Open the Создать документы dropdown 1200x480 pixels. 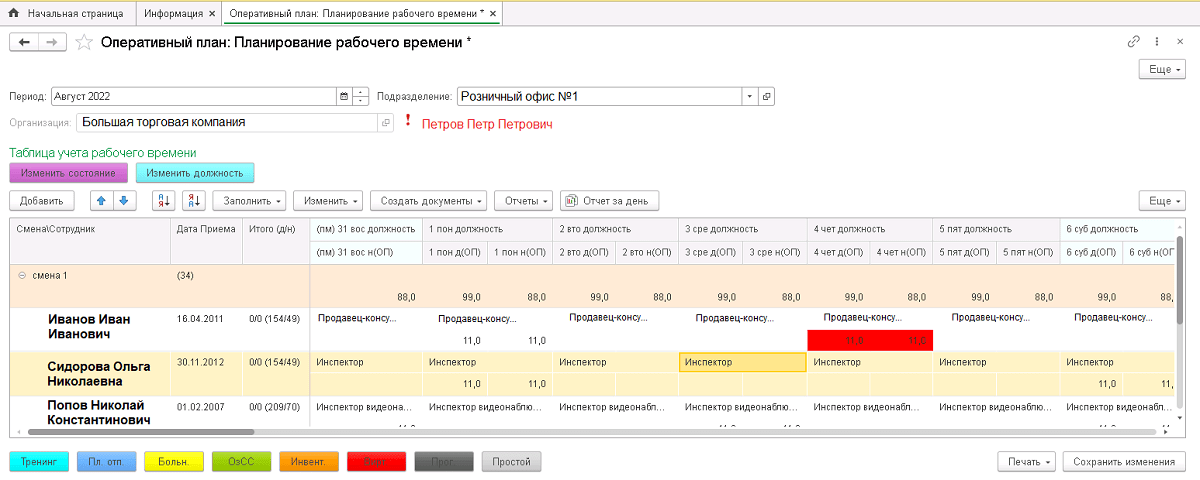tap(428, 201)
